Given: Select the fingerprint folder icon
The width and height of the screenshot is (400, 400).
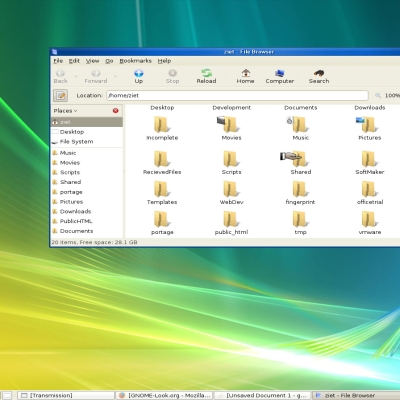Looking at the screenshot, I should [x=300, y=189].
